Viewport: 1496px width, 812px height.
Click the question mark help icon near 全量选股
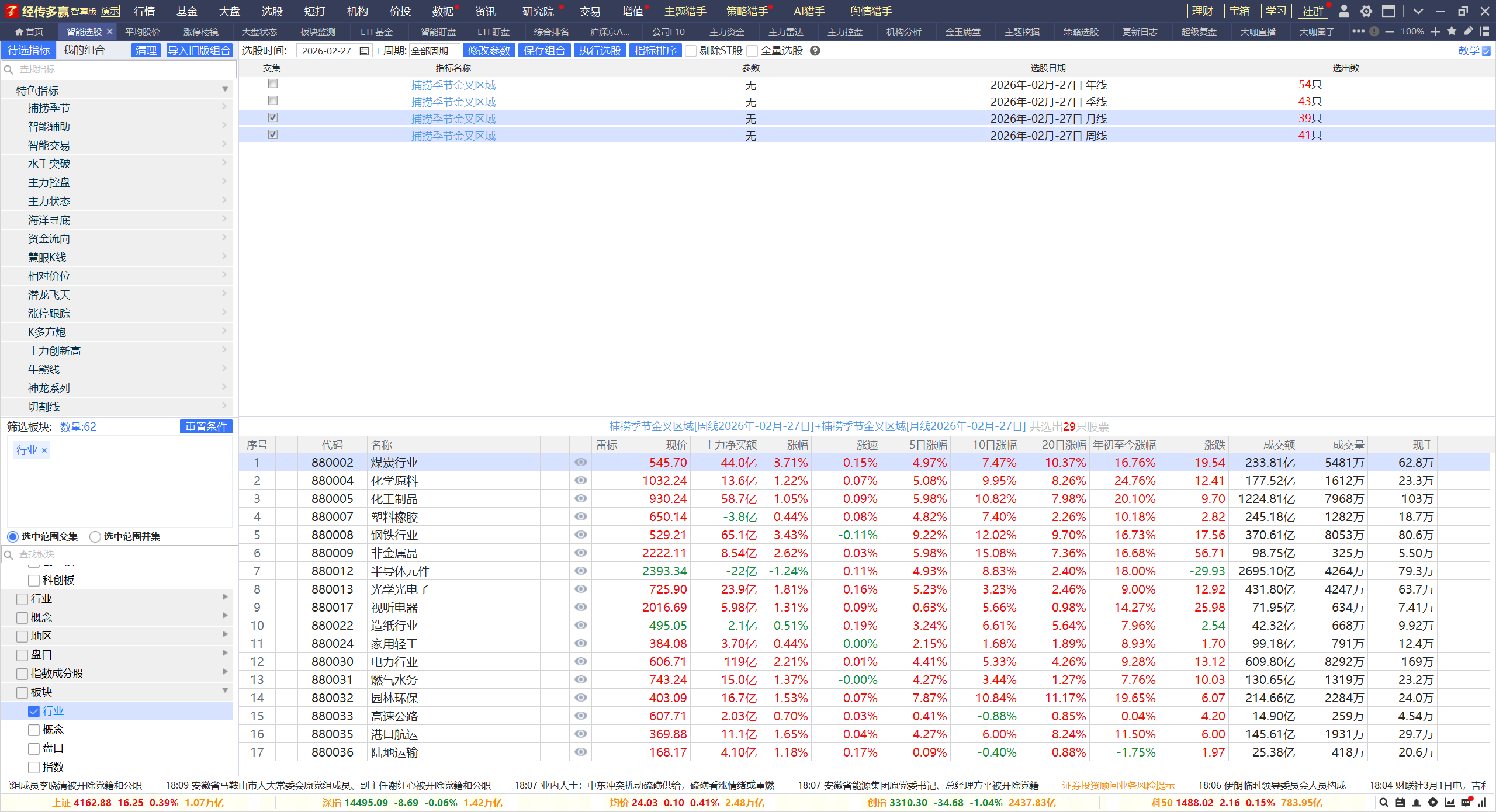815,51
